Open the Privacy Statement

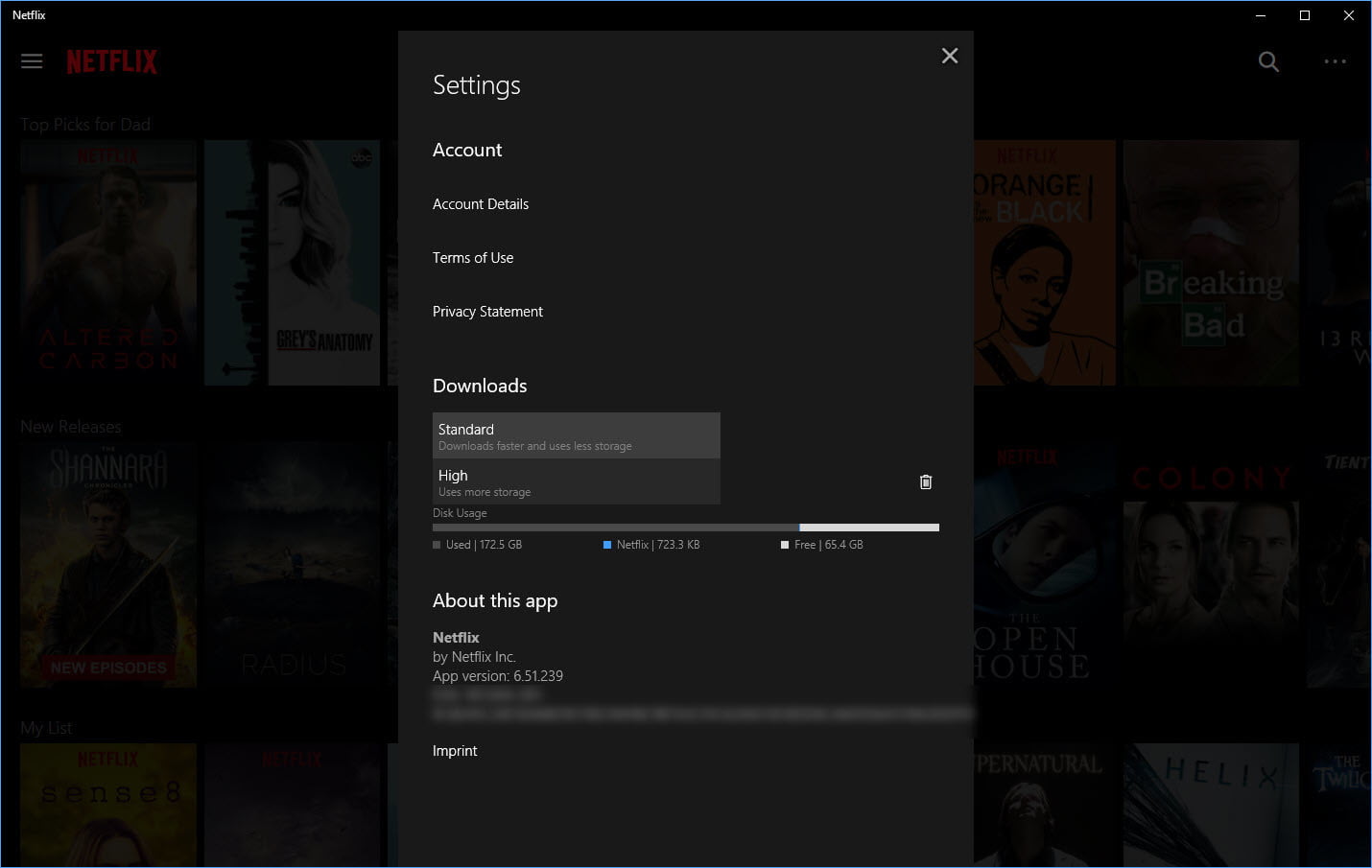(487, 311)
